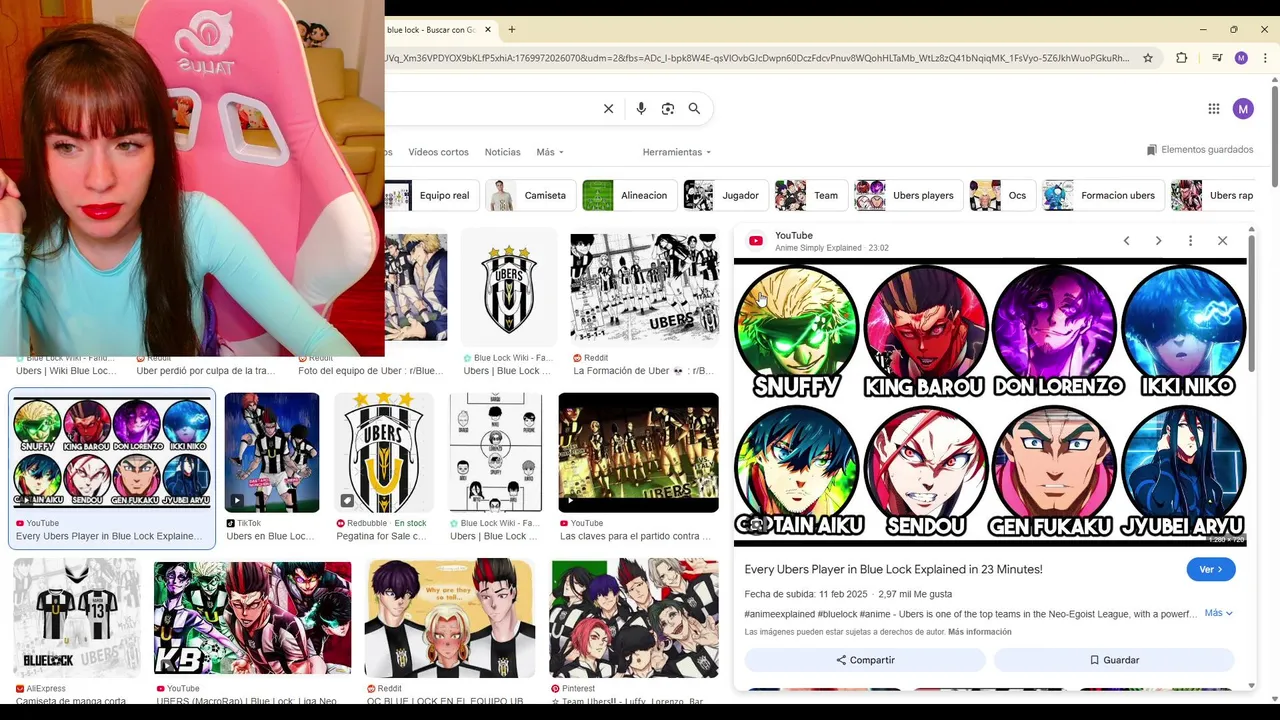Viewport: 1280px width, 720px height.
Task: Open the browser extensions puzzle icon
Action: point(1181,58)
